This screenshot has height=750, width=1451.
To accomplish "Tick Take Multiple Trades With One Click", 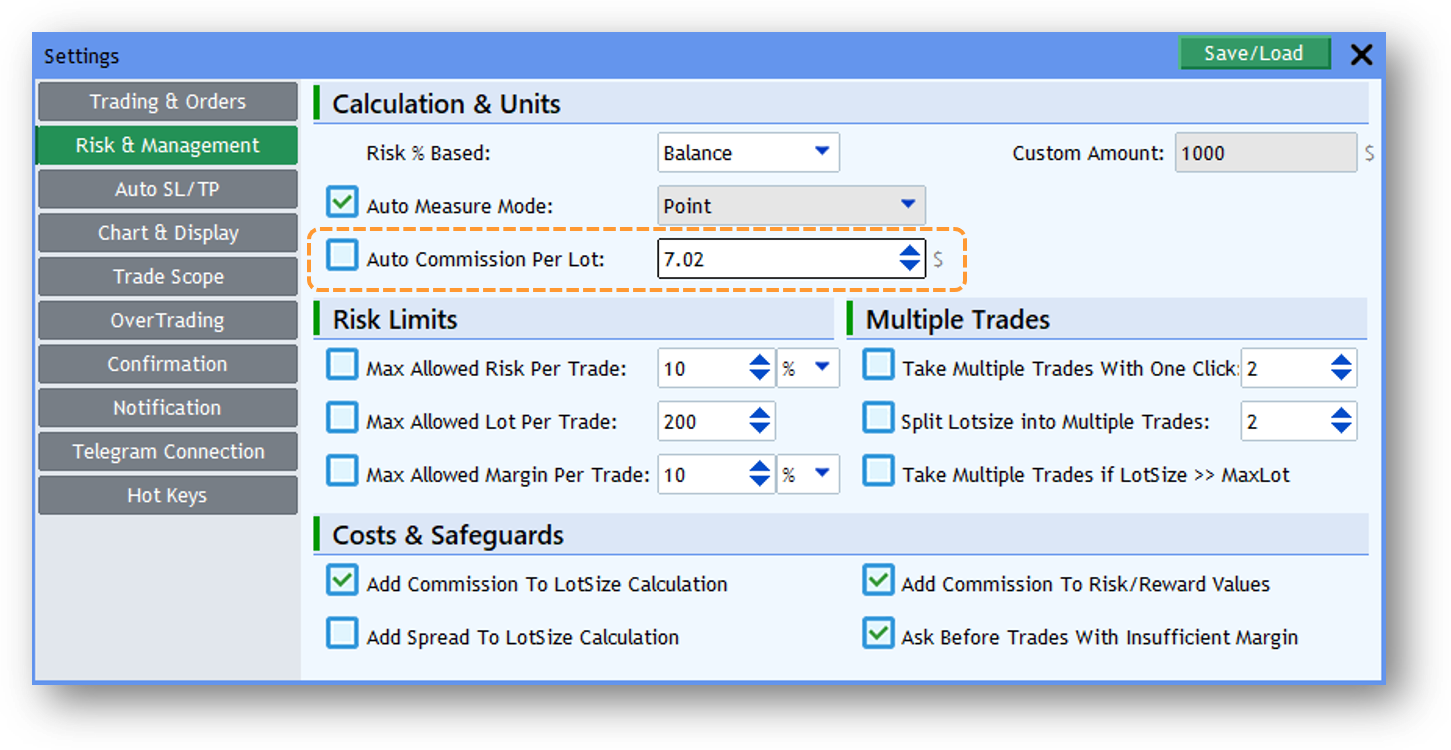I will point(878,366).
